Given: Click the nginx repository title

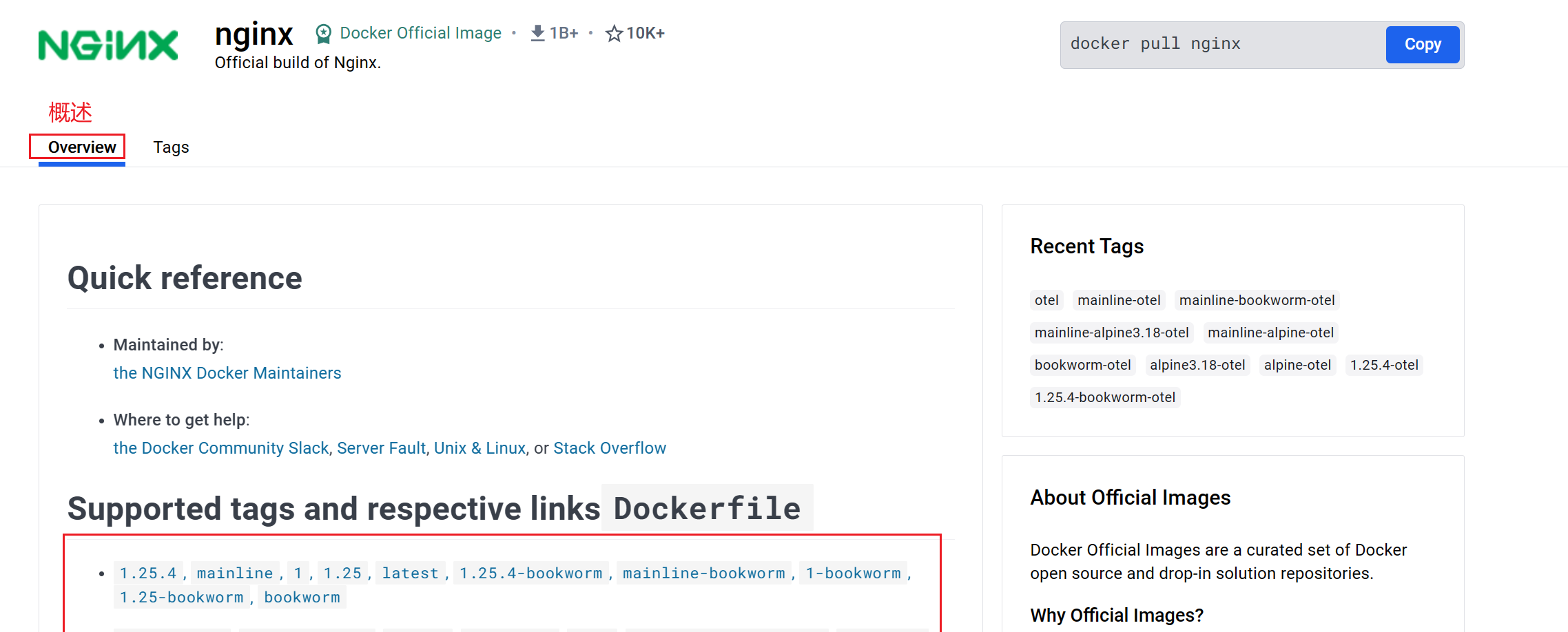Looking at the screenshot, I should point(254,33).
